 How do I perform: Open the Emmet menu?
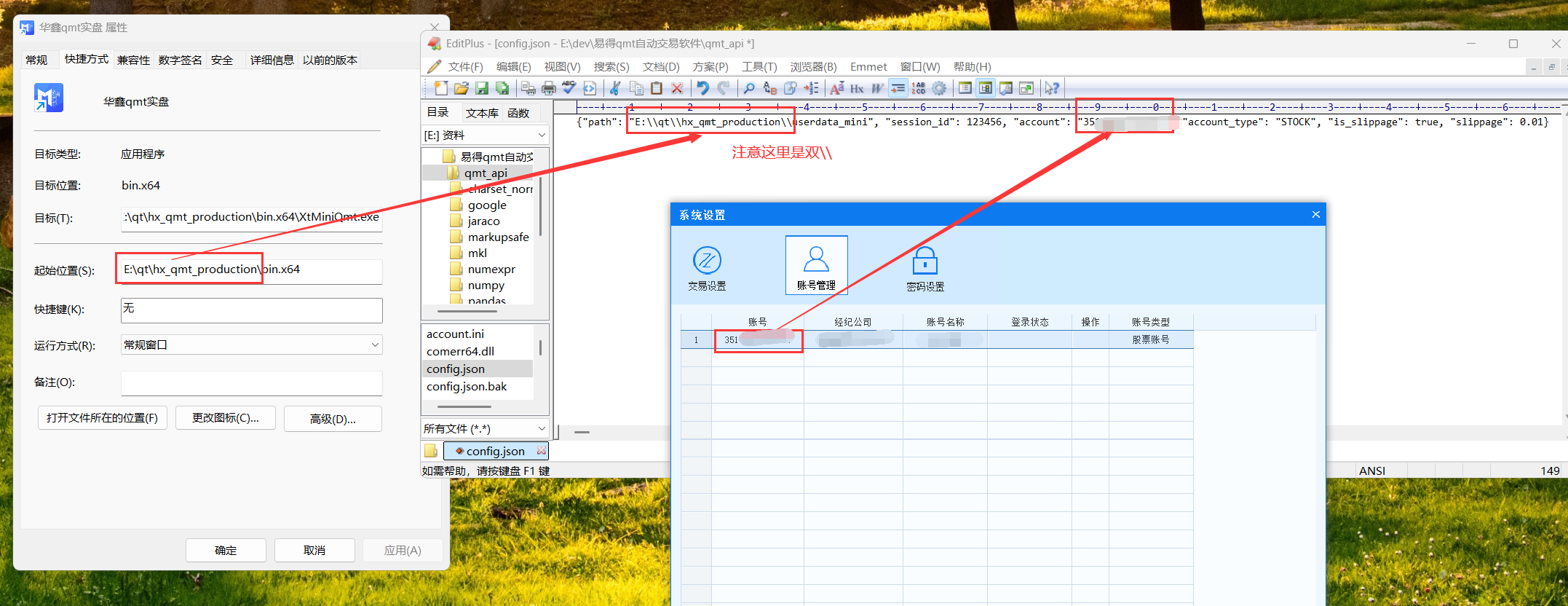click(868, 67)
